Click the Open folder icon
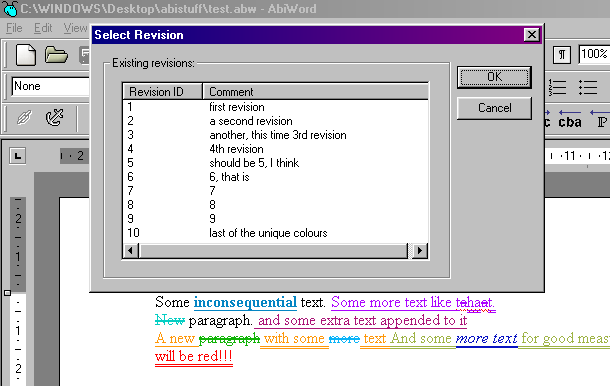 pyautogui.click(x=56, y=55)
